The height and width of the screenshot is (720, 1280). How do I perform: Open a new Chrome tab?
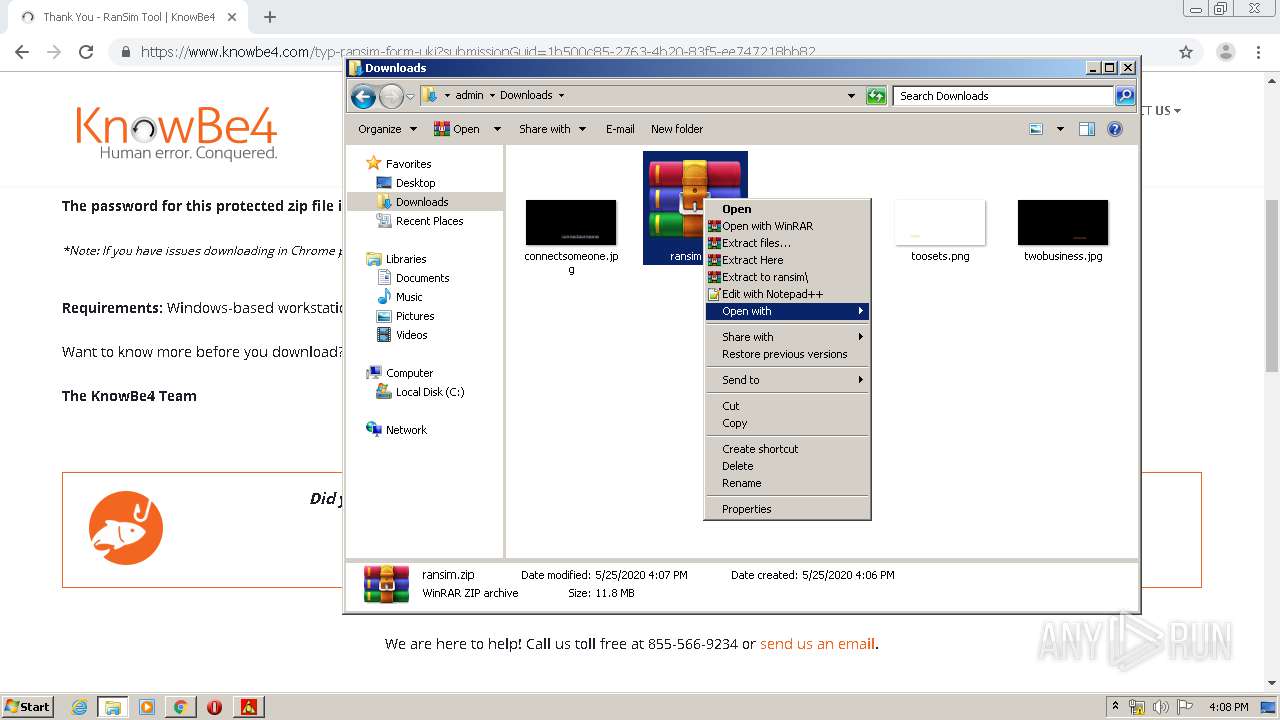[x=270, y=17]
